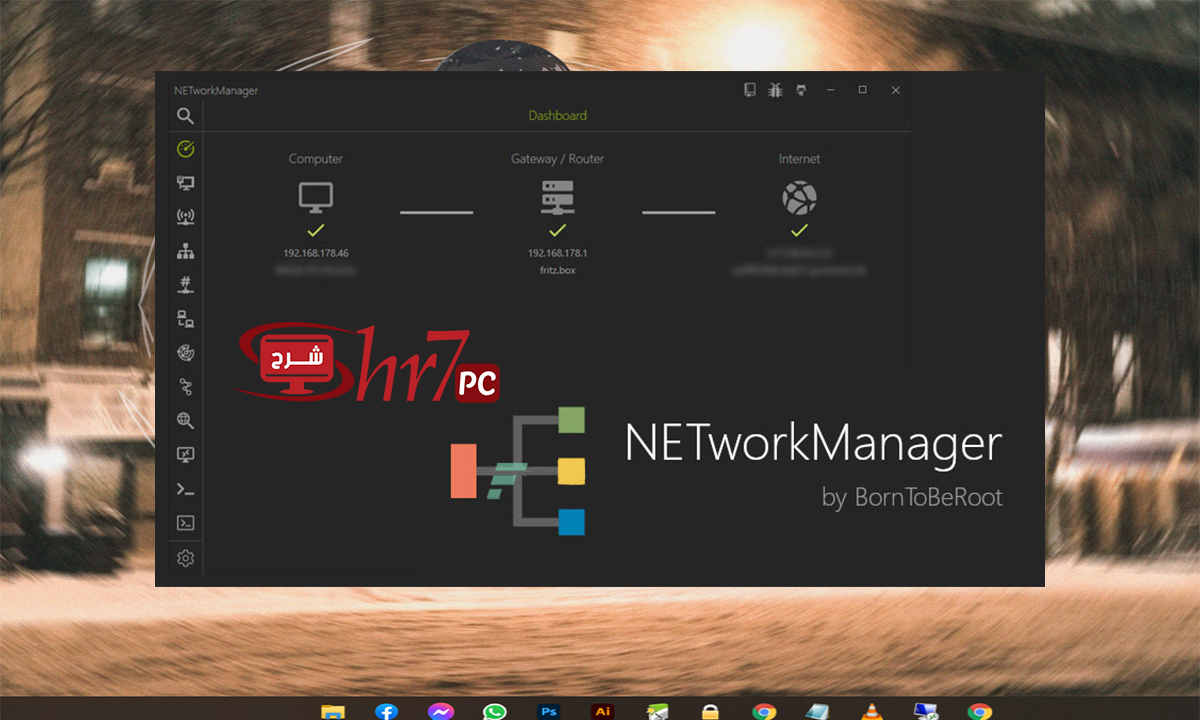Open the radar-style Traceroute icon in sidebar
Screen dimensions: 1200x720
(x=185, y=353)
